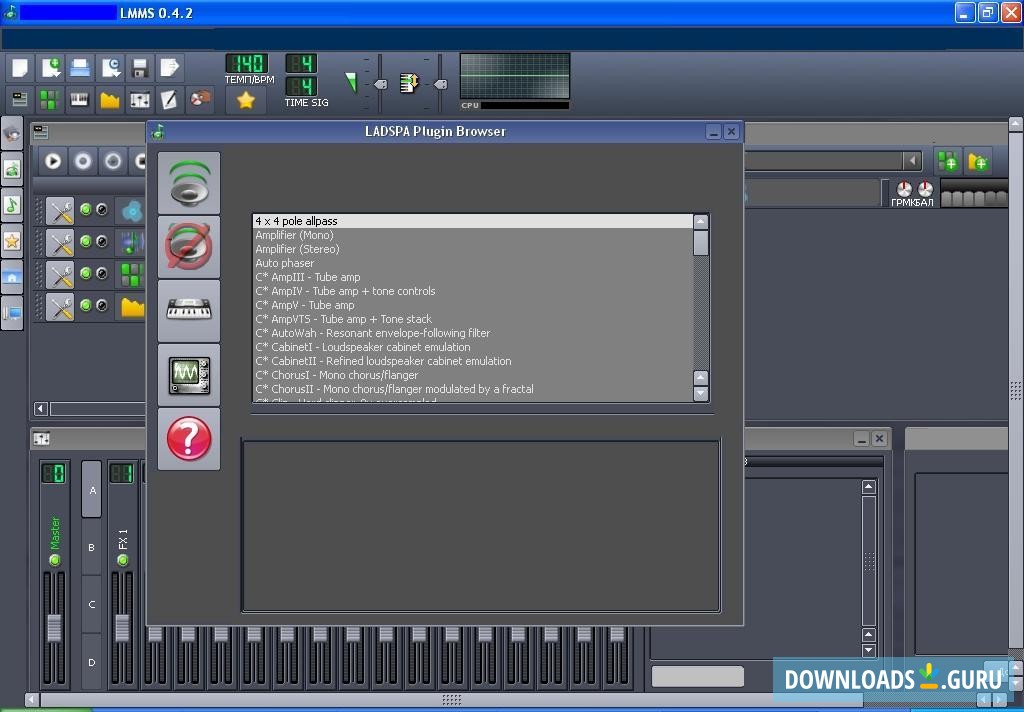View LADSPA instrument plugins

pyautogui.click(x=189, y=310)
